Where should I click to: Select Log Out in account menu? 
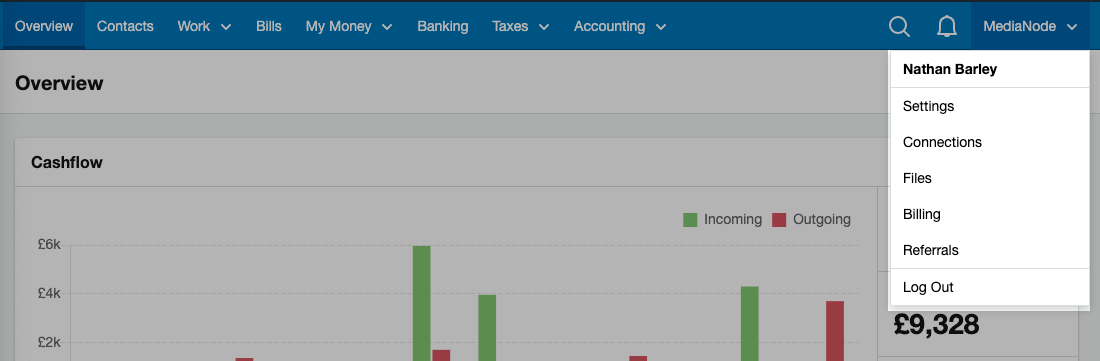point(989,287)
